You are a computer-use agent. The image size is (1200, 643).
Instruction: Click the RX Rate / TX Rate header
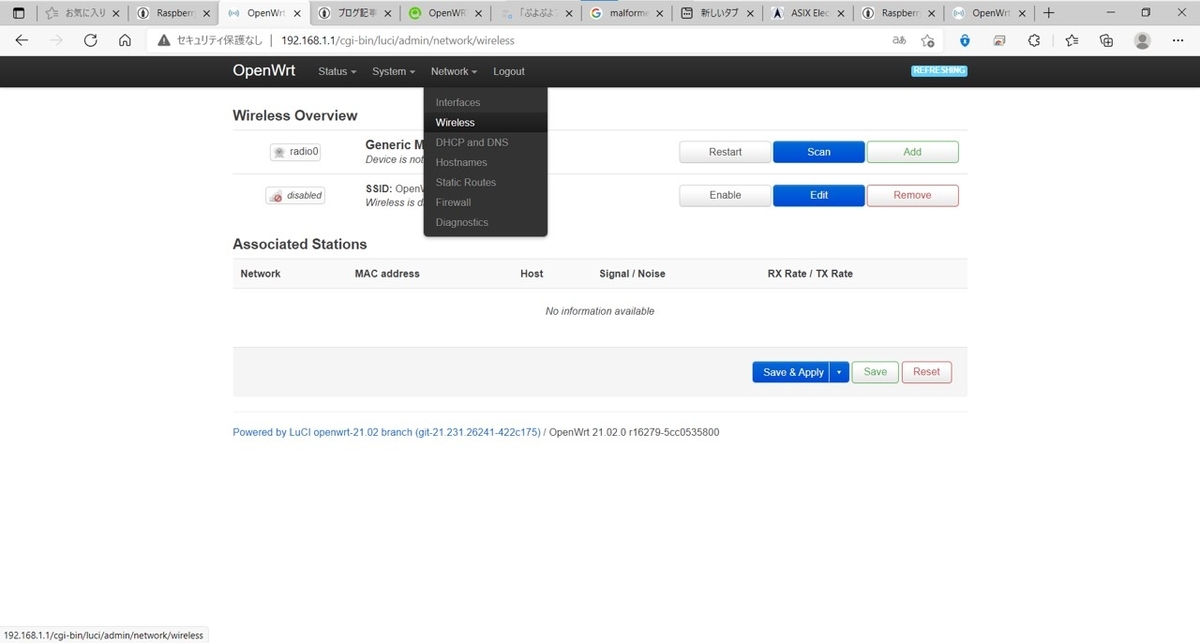click(810, 273)
